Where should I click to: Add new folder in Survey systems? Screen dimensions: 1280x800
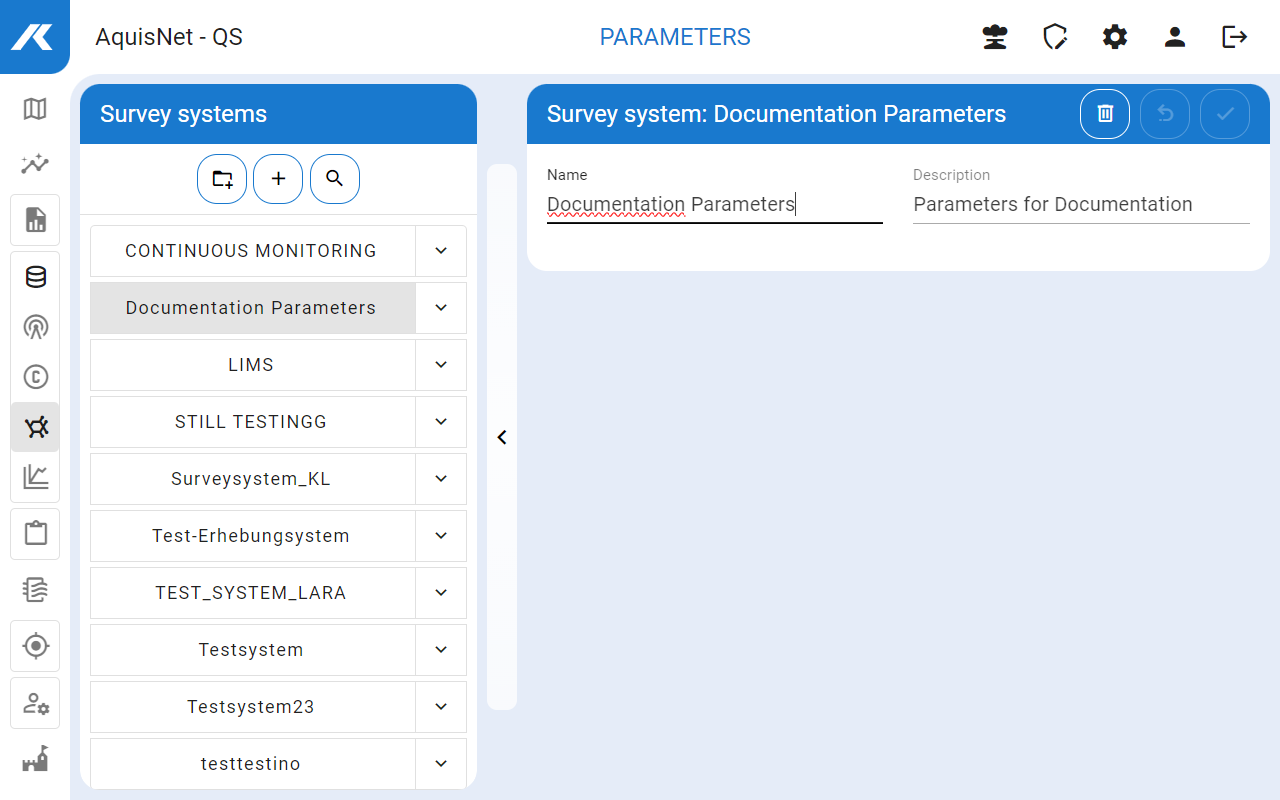[x=222, y=179]
